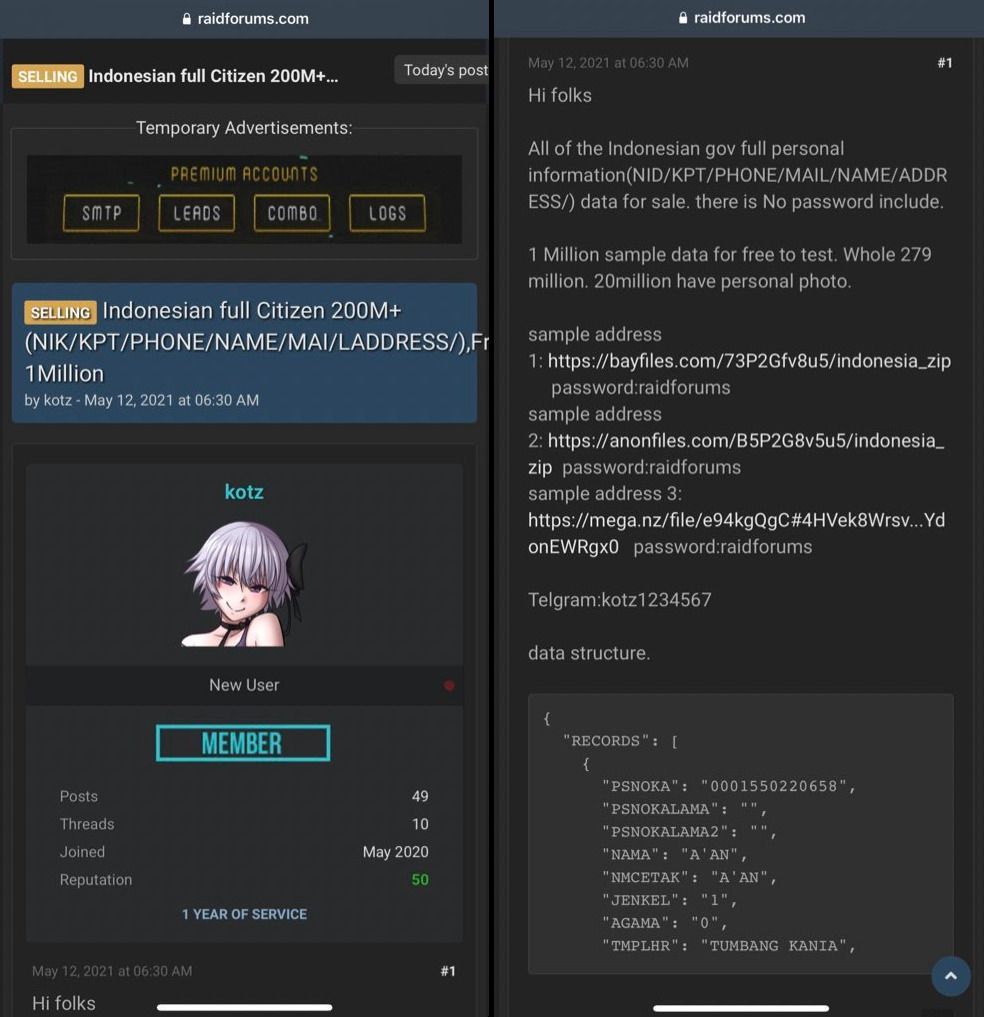Tap the #1 post number in right pane
This screenshot has width=984, height=1017.
point(945,63)
